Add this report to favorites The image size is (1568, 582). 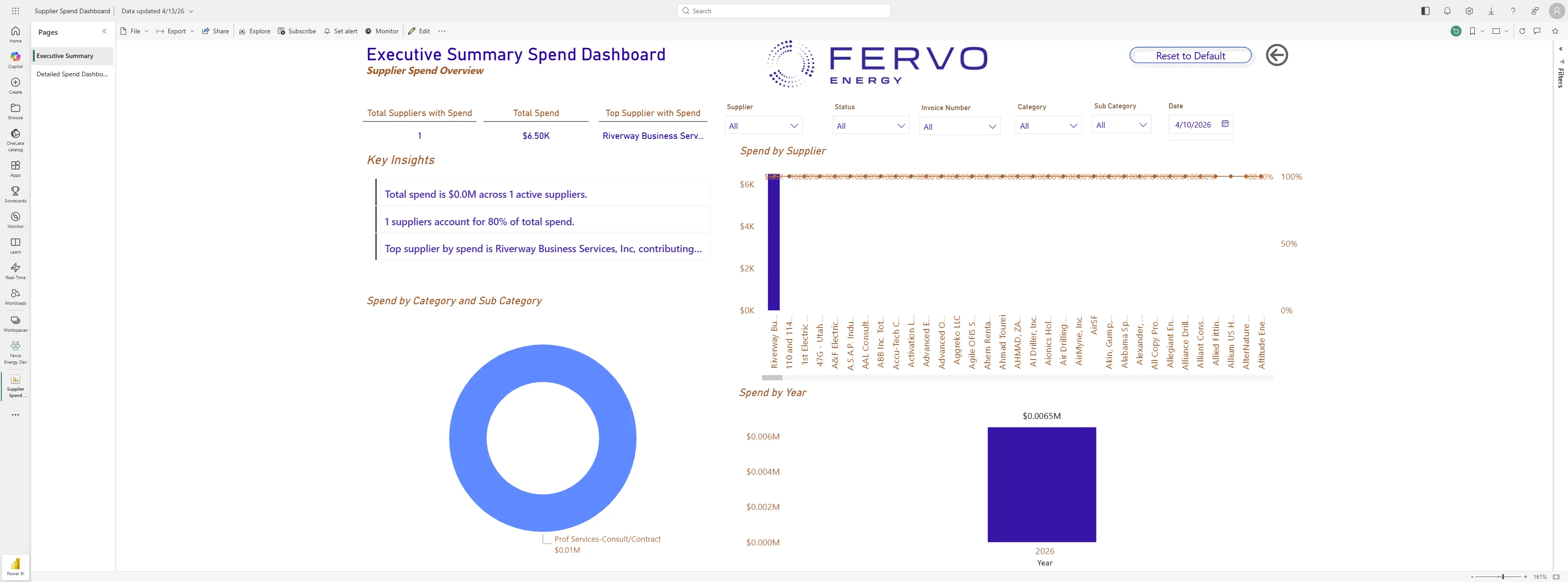click(1555, 31)
